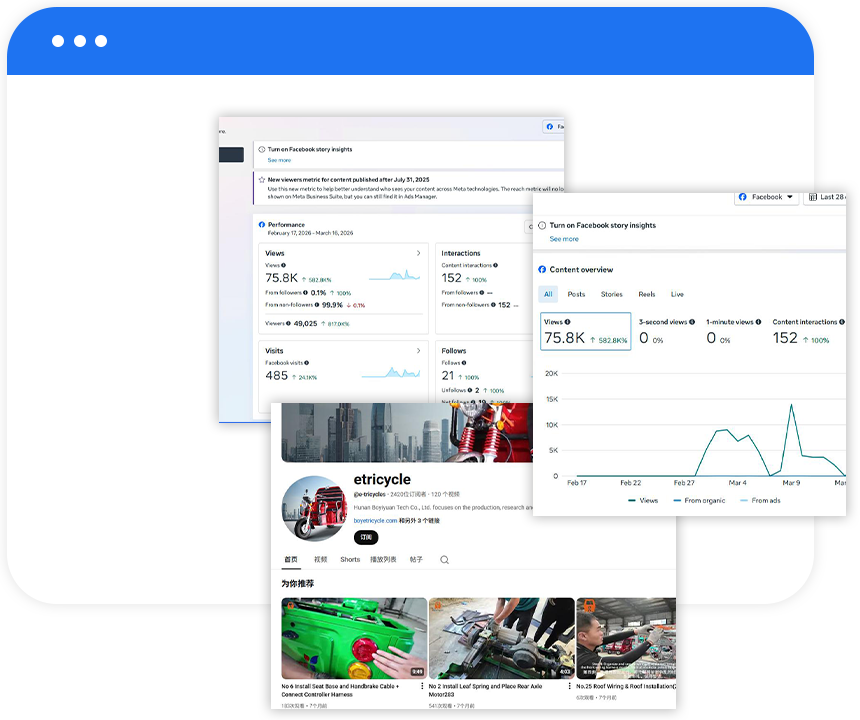Select the 3-second views metric

coord(667,331)
